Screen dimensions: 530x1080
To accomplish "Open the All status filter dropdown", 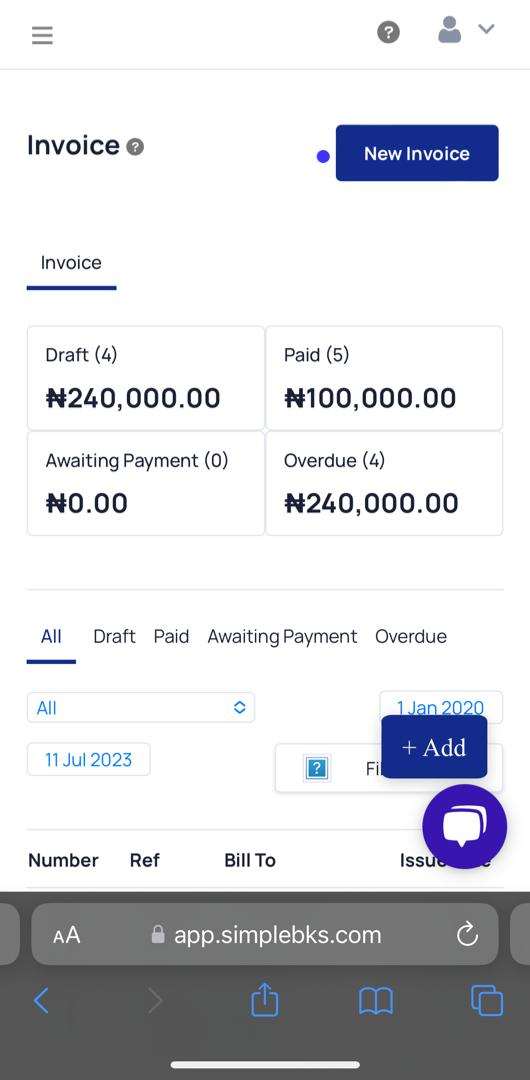I will tap(141, 707).
